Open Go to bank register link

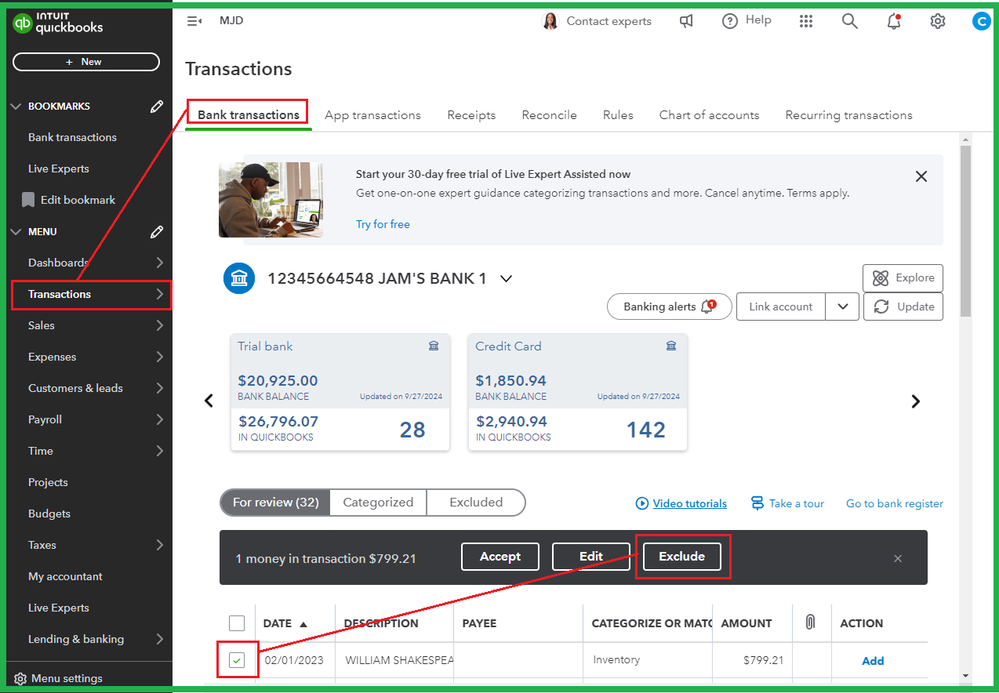895,504
